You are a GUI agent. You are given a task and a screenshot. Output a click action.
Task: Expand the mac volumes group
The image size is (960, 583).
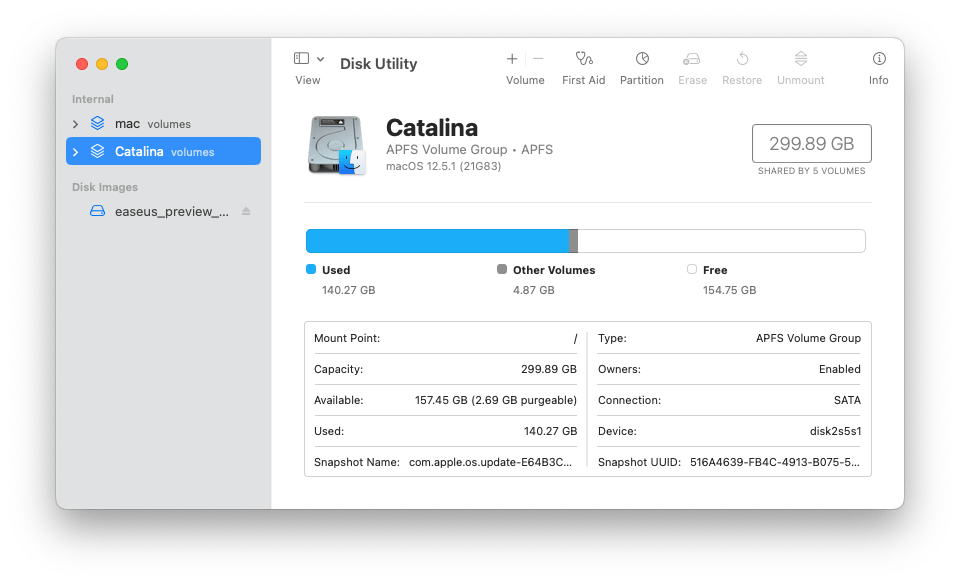(x=75, y=123)
